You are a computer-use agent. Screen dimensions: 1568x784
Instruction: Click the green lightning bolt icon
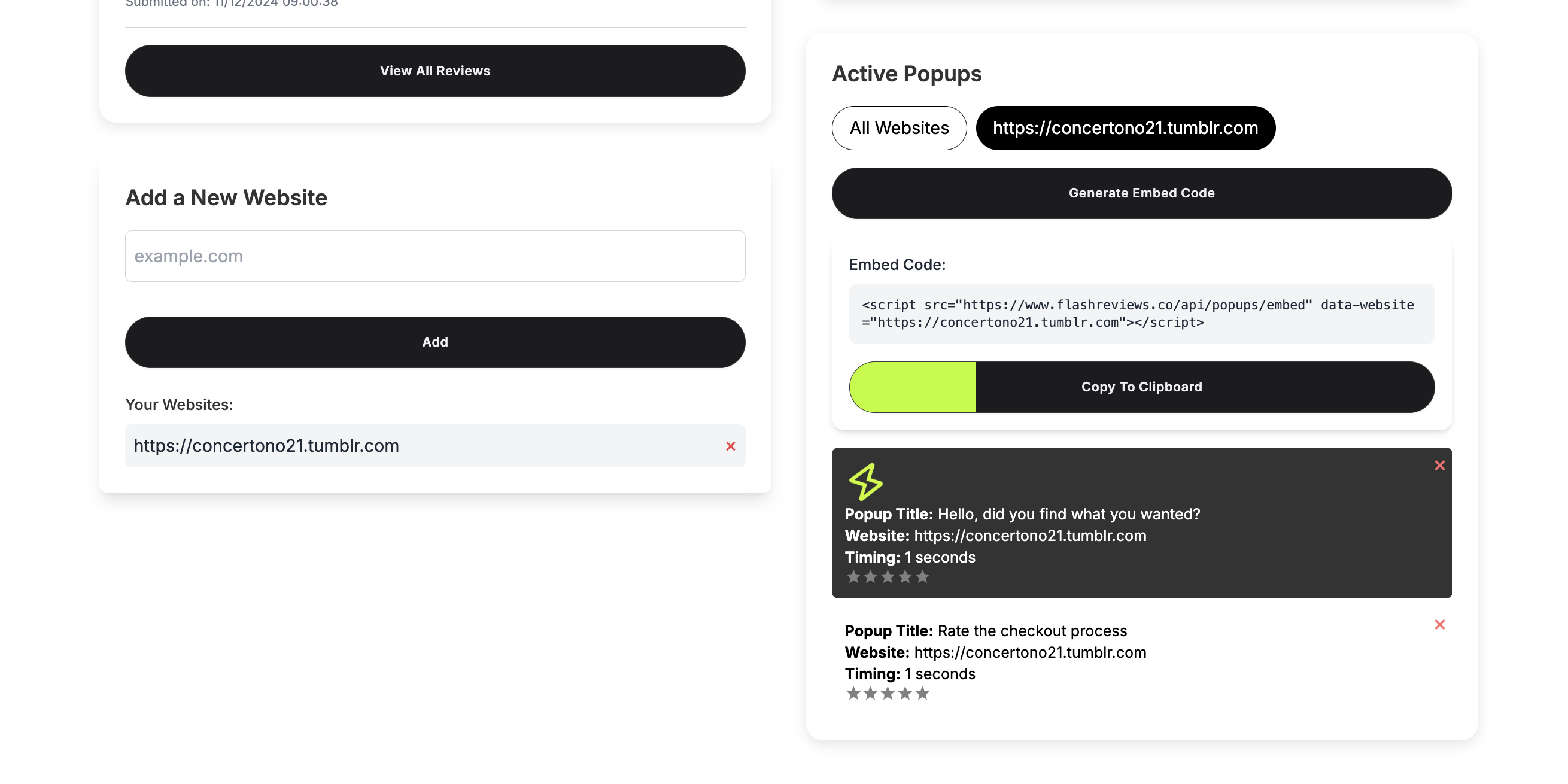(865, 482)
